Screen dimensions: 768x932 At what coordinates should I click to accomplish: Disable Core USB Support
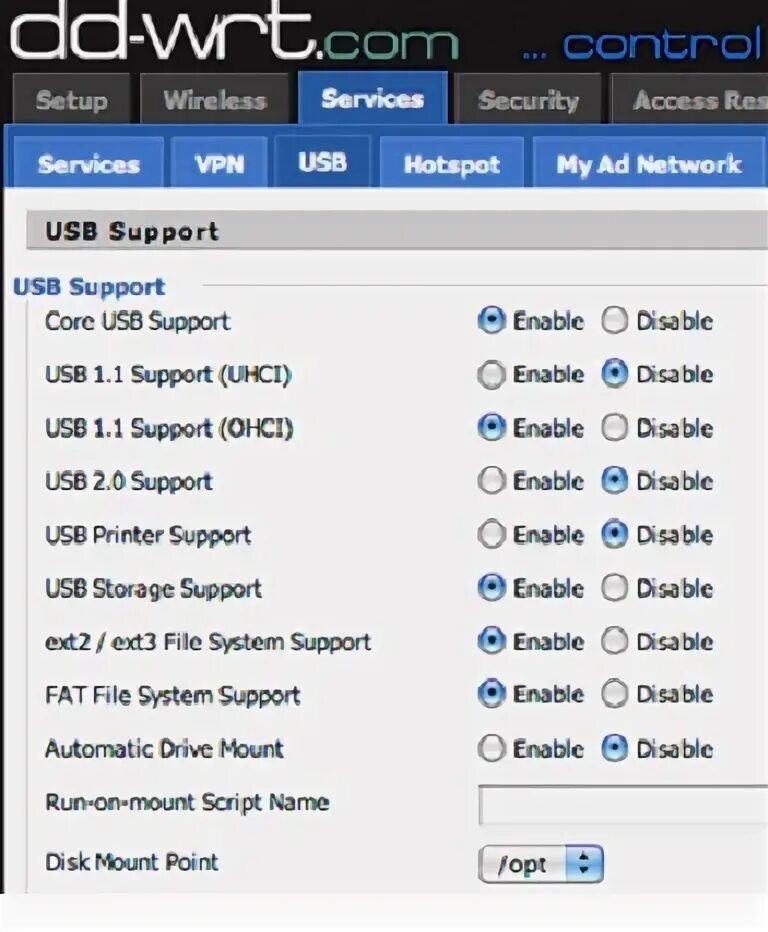pyautogui.click(x=615, y=321)
